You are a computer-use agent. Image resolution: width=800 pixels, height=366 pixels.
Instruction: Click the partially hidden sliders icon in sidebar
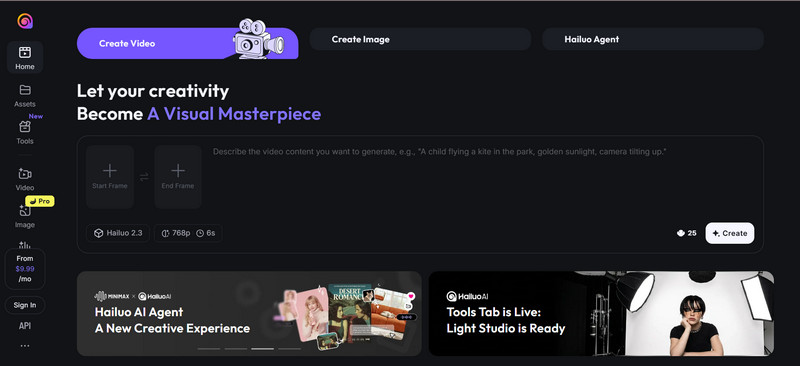[25, 245]
